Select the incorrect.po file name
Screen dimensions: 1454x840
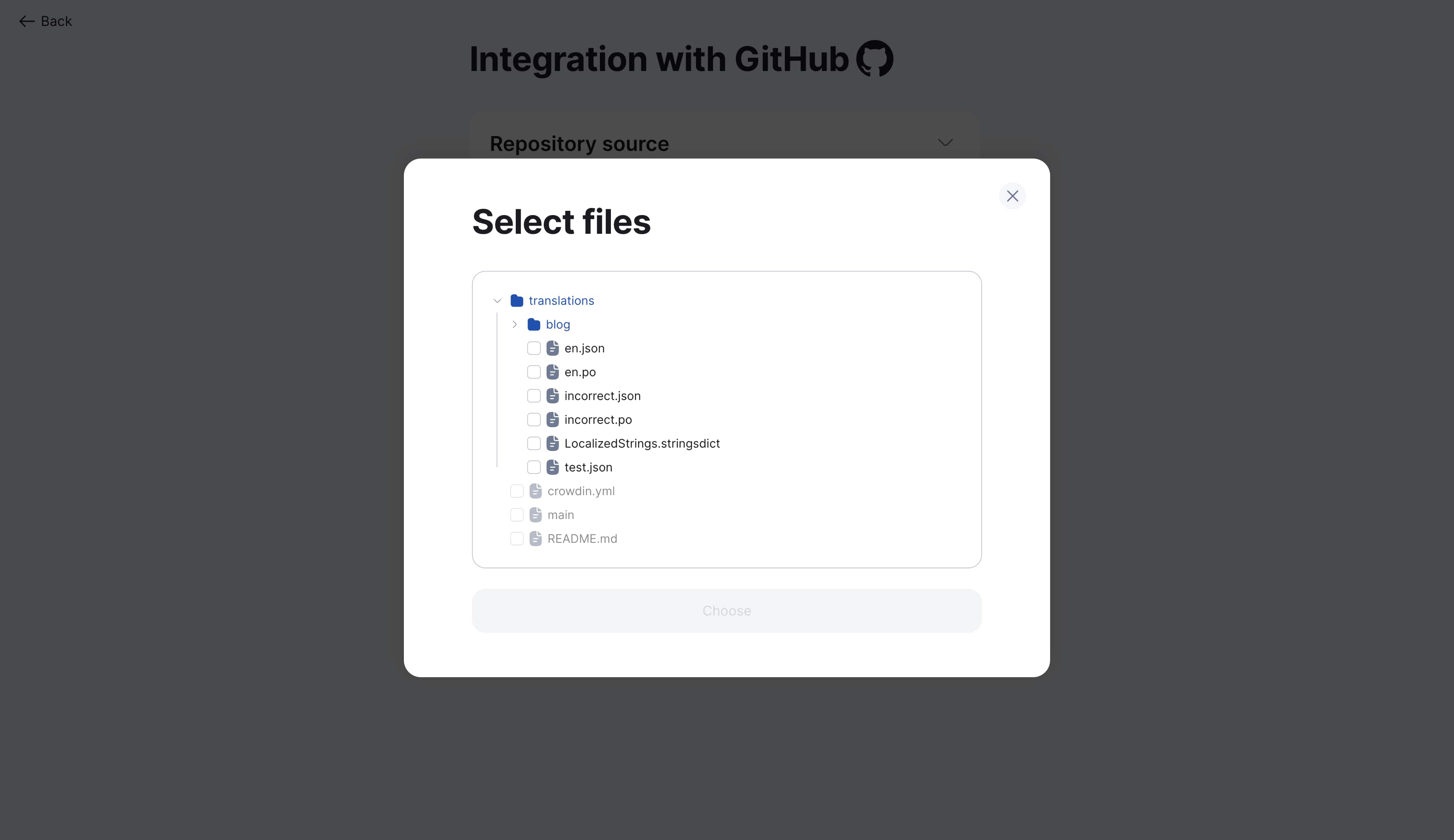point(598,420)
